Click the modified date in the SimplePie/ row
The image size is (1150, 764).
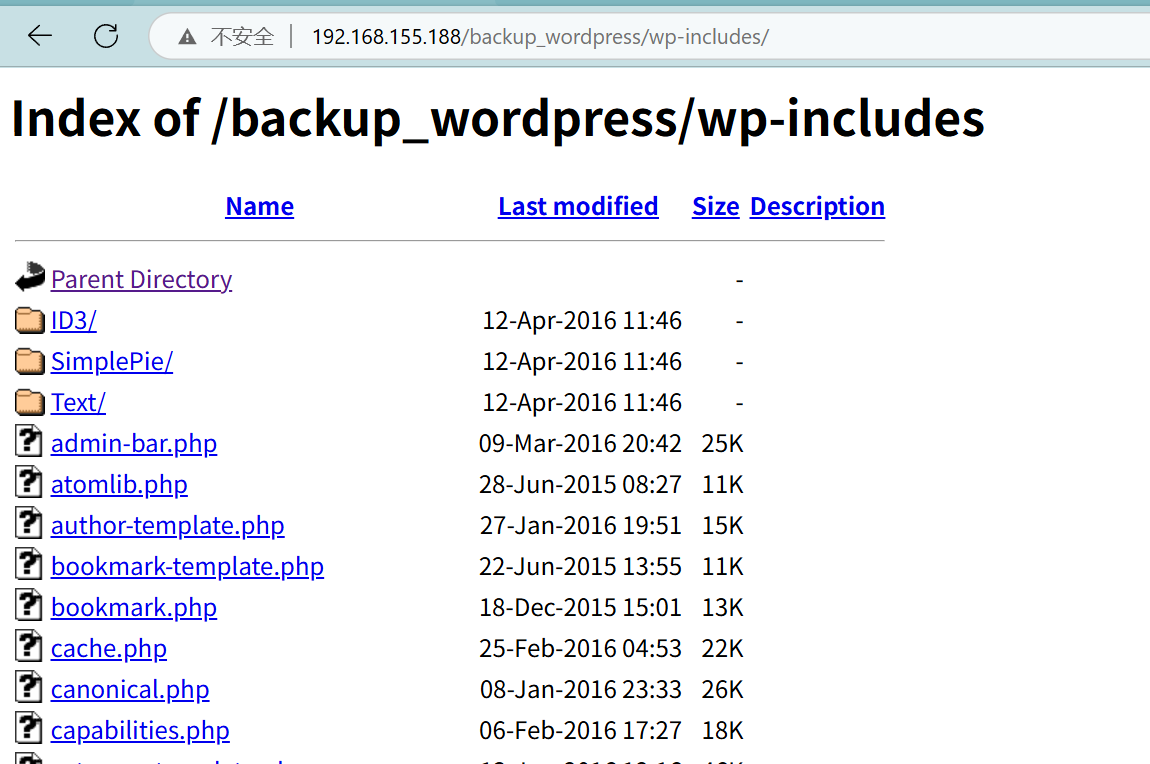tap(582, 361)
